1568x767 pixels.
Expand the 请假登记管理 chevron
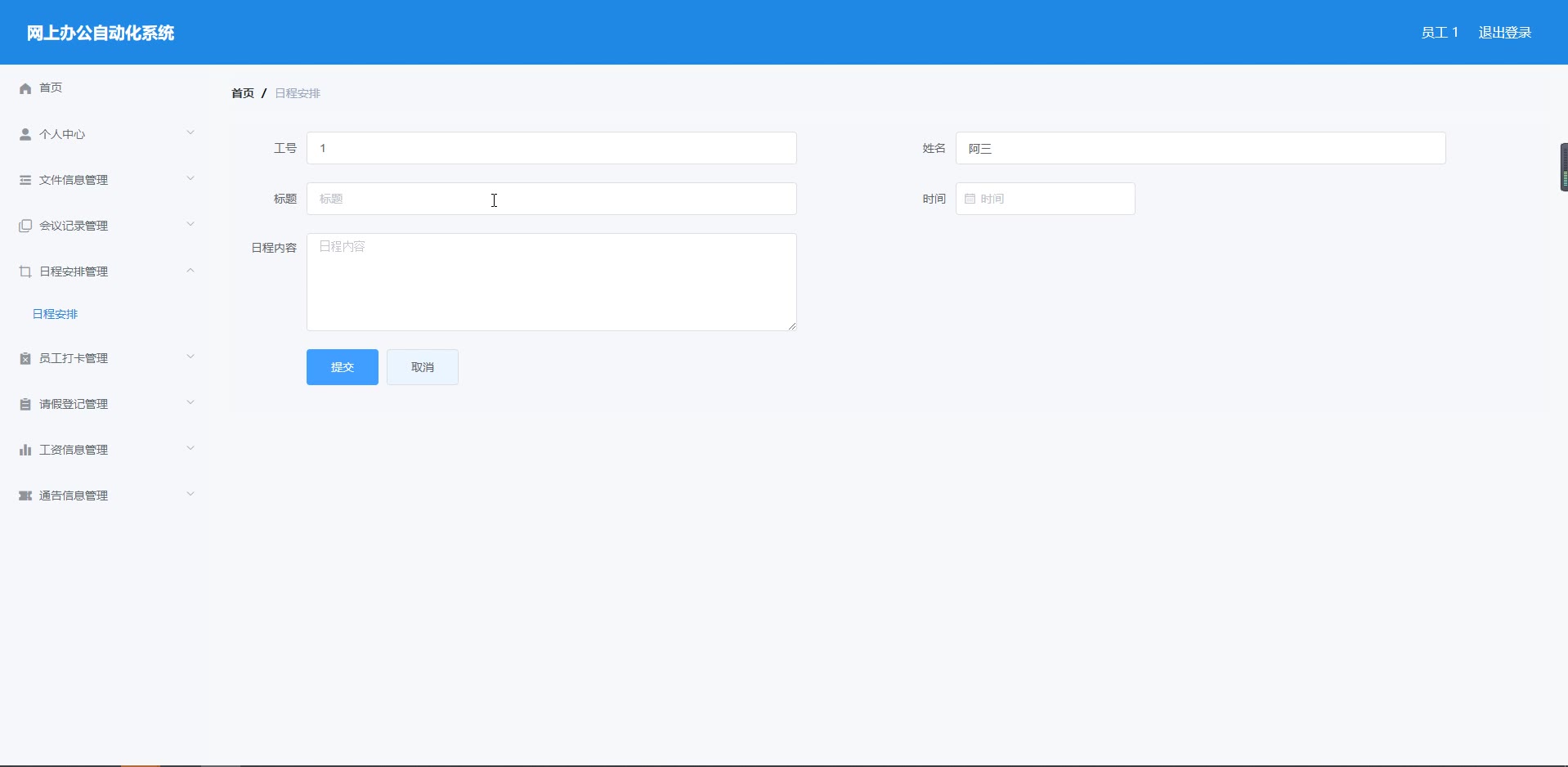[x=190, y=402]
